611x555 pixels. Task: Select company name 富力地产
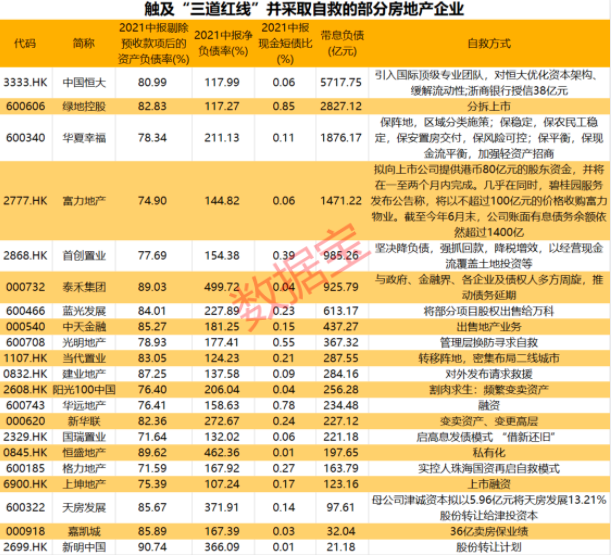[84, 201]
